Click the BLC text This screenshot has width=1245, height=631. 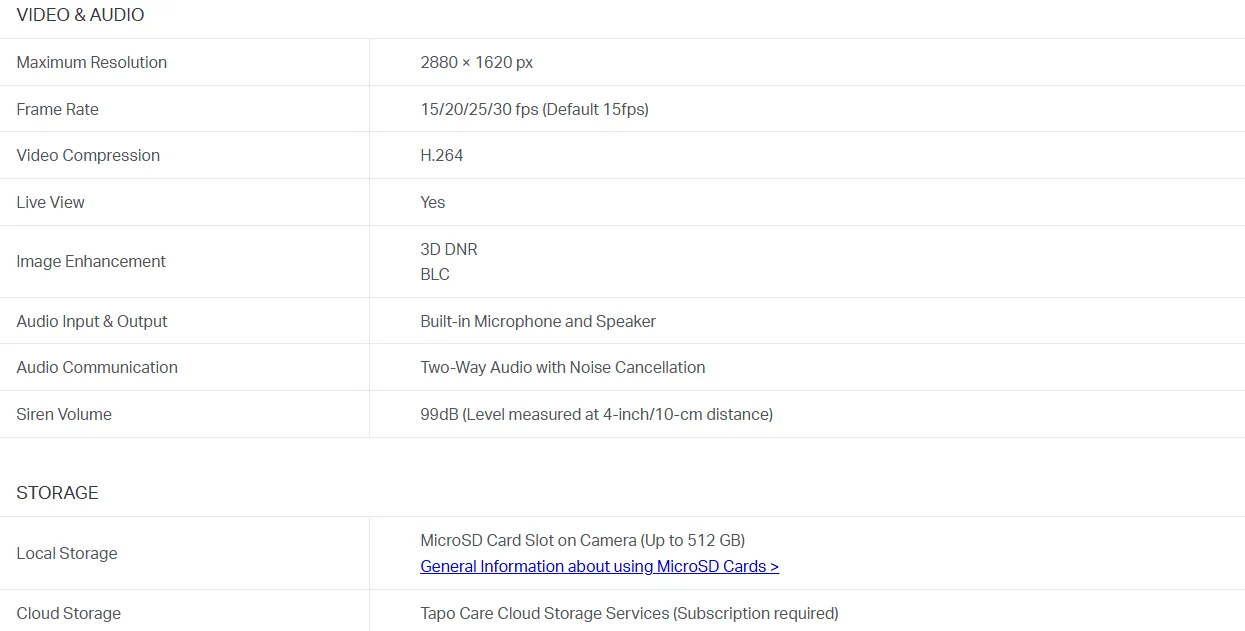(435, 274)
